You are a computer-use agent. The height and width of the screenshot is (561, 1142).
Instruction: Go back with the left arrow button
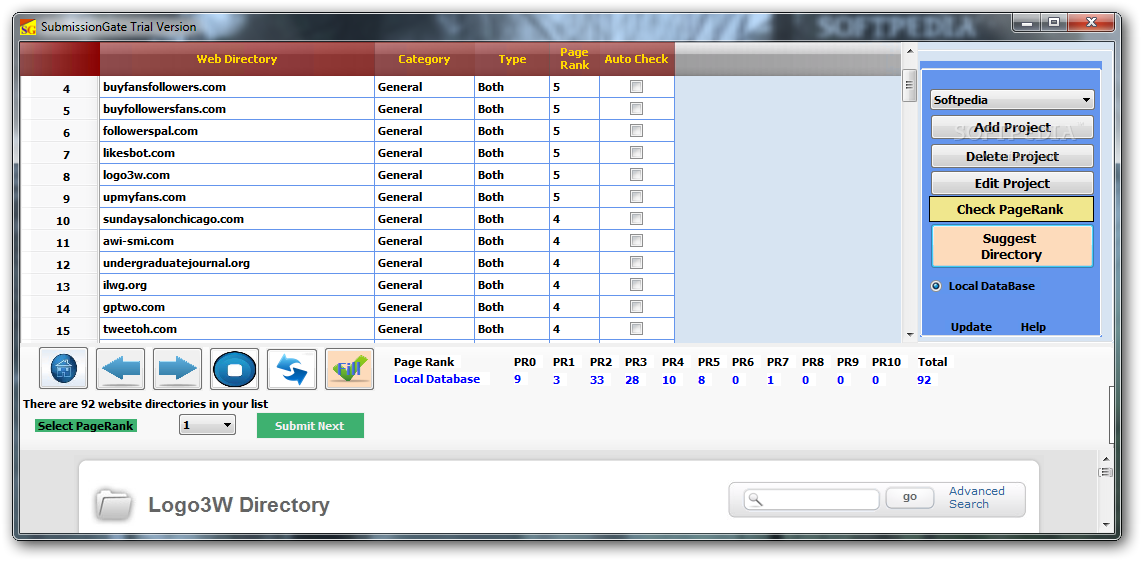pyautogui.click(x=120, y=369)
